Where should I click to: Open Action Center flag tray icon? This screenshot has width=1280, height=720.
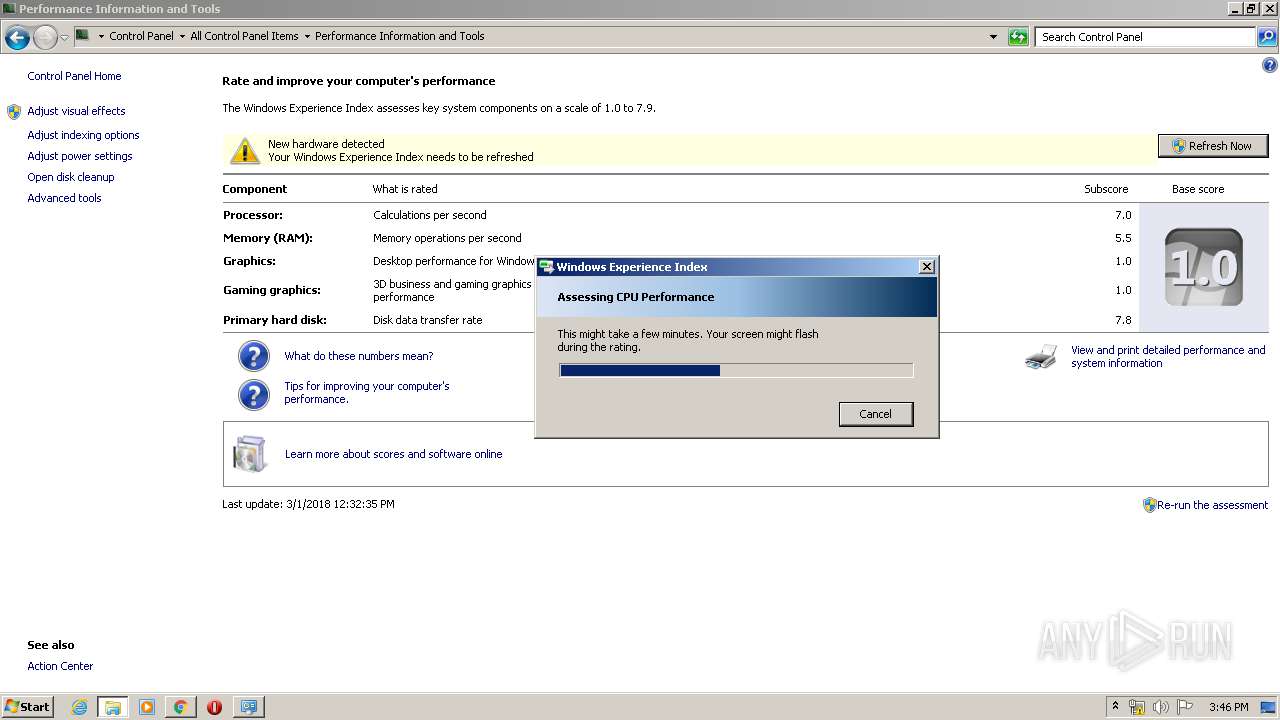tap(1185, 707)
